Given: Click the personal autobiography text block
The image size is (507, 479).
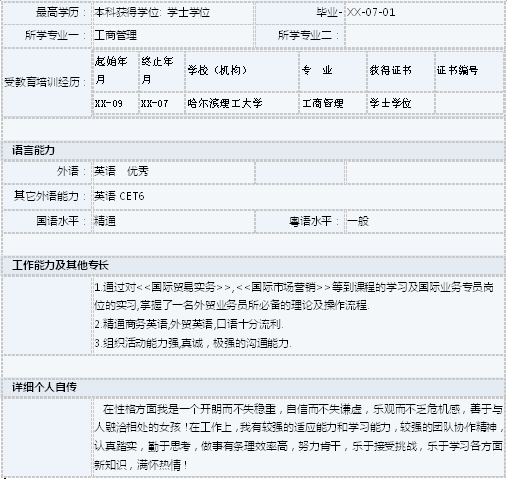Looking at the screenshot, I should [298, 437].
